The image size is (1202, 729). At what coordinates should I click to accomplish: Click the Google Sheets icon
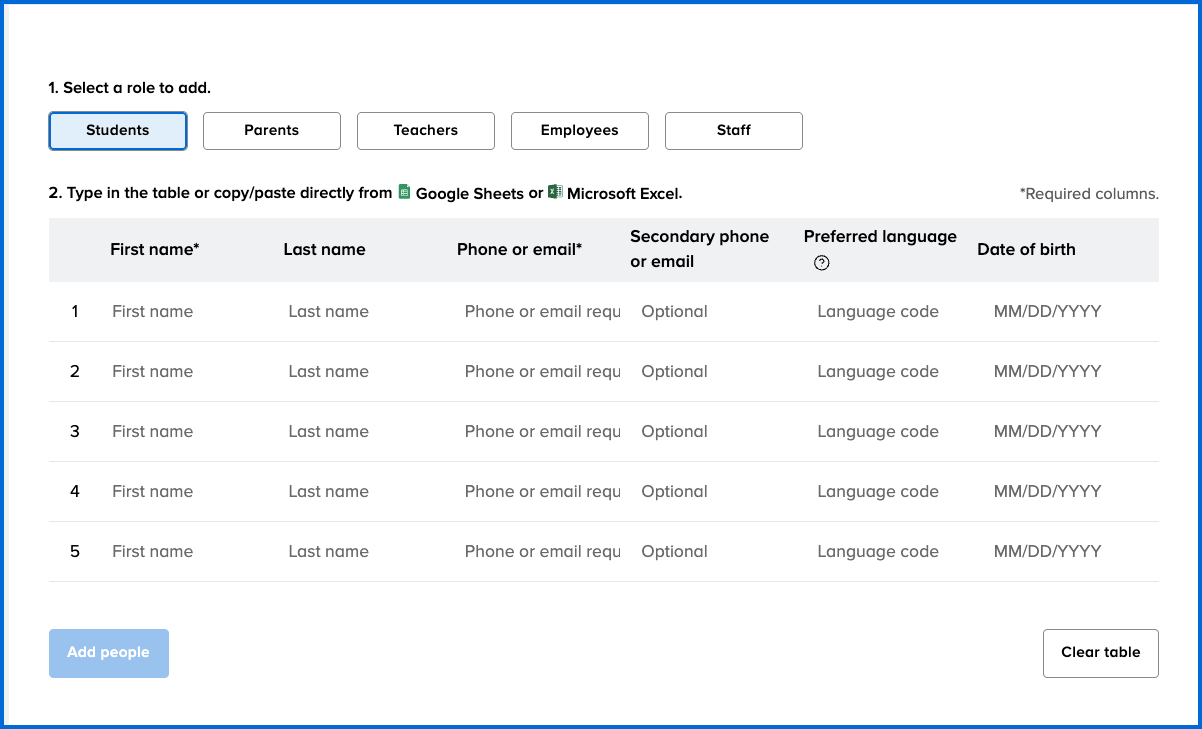(405, 192)
